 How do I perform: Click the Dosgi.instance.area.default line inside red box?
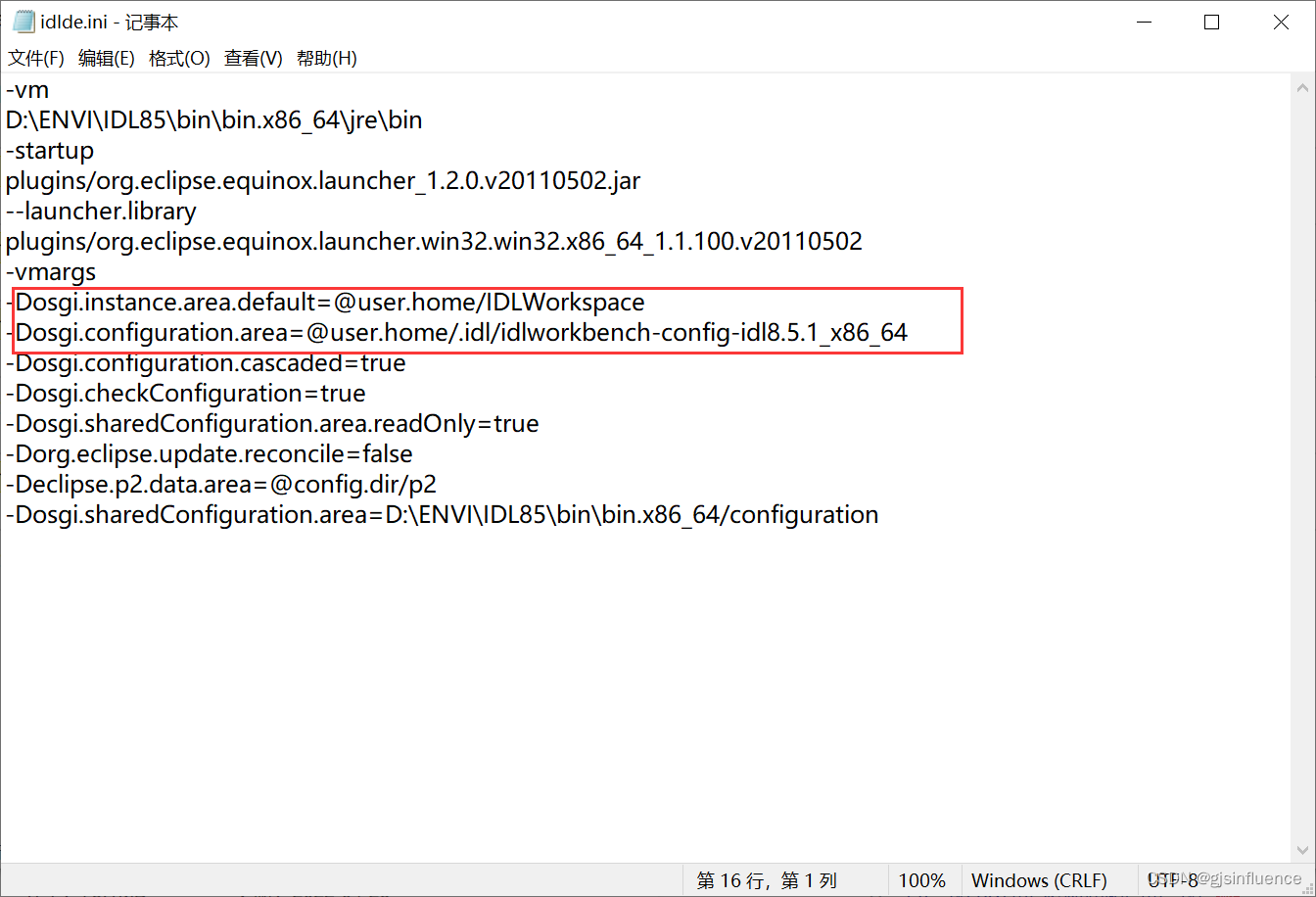(323, 302)
